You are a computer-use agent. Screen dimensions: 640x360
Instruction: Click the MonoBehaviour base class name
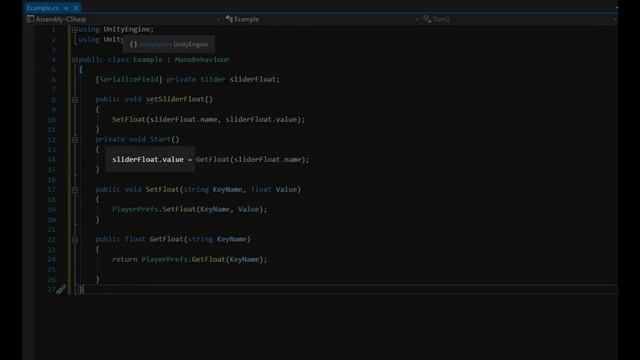(202, 60)
